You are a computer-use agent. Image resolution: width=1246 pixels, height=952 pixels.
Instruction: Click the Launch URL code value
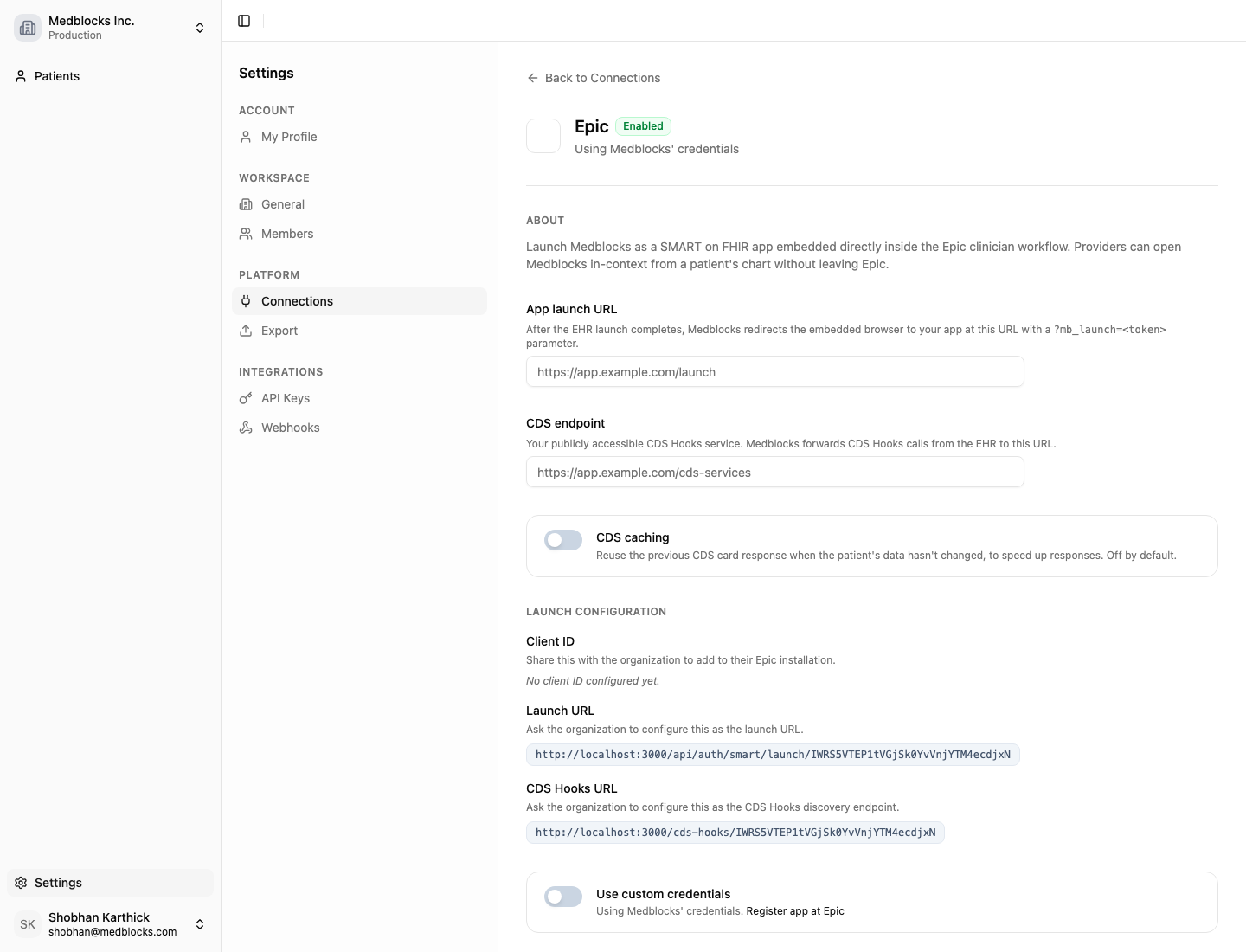[773, 755]
